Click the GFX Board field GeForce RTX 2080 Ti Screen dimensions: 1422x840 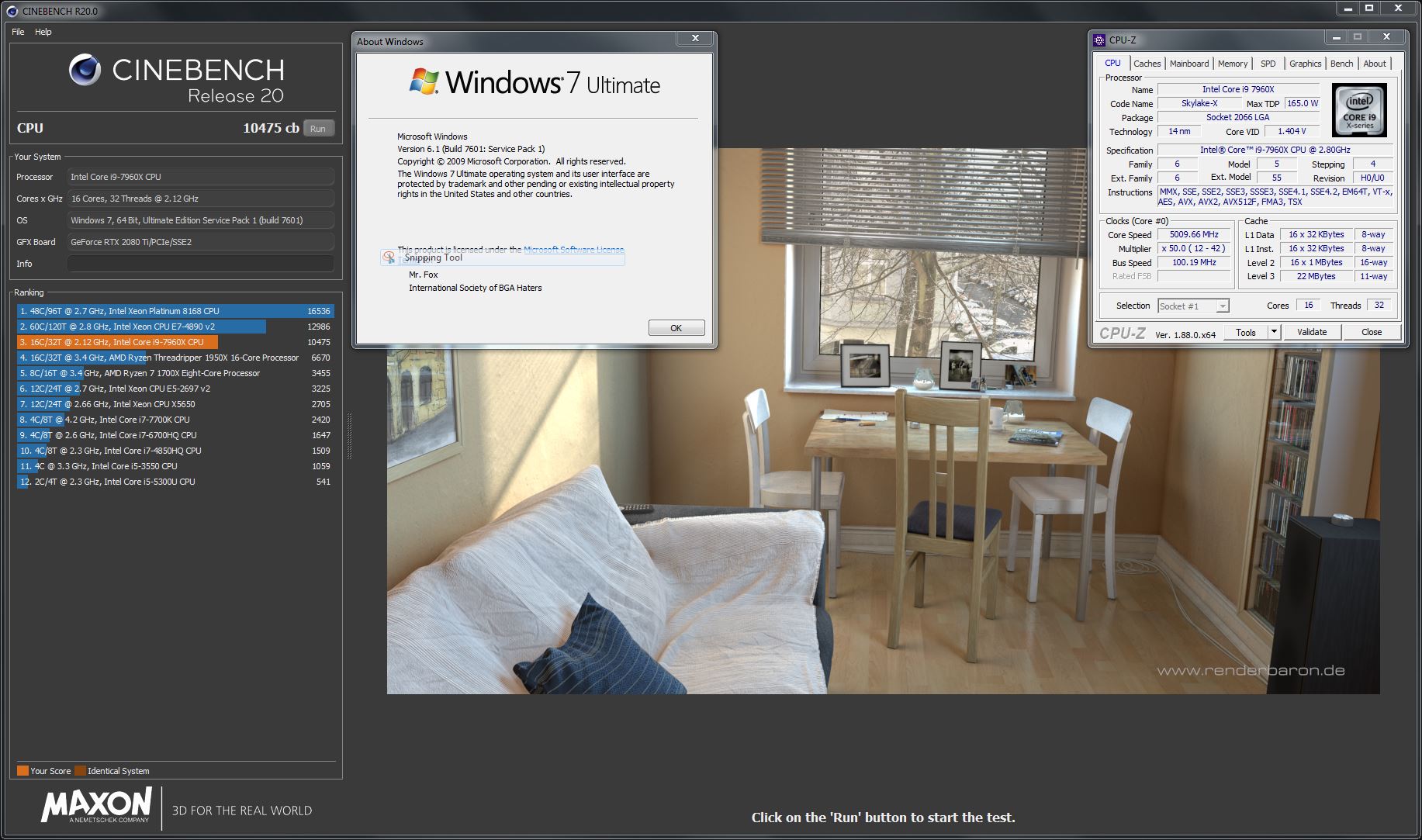(x=200, y=242)
